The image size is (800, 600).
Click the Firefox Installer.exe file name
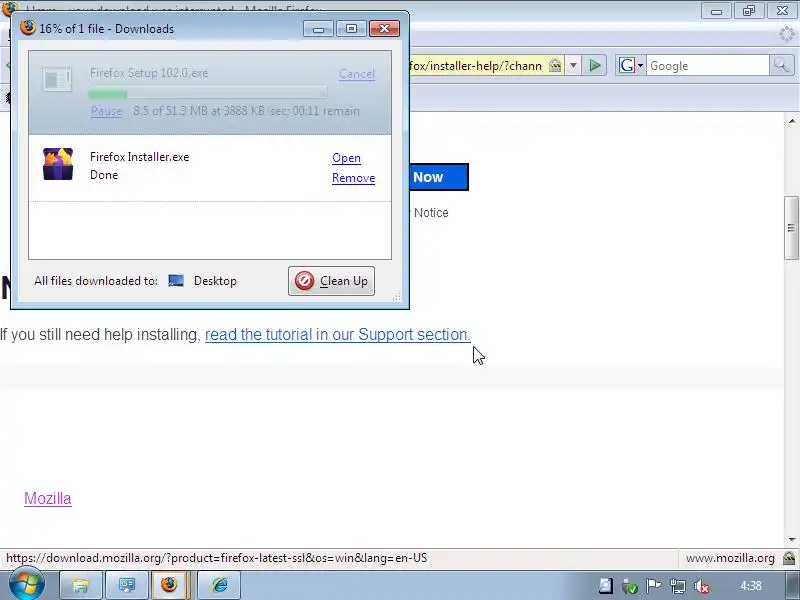tap(139, 157)
